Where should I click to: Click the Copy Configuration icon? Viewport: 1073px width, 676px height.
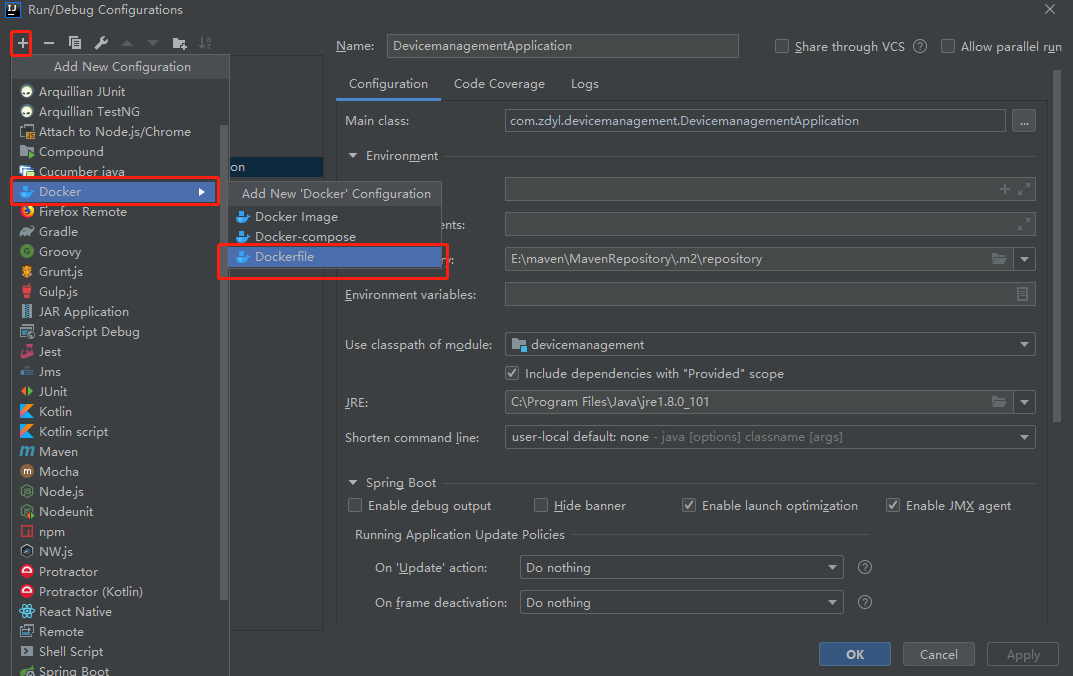coord(75,43)
